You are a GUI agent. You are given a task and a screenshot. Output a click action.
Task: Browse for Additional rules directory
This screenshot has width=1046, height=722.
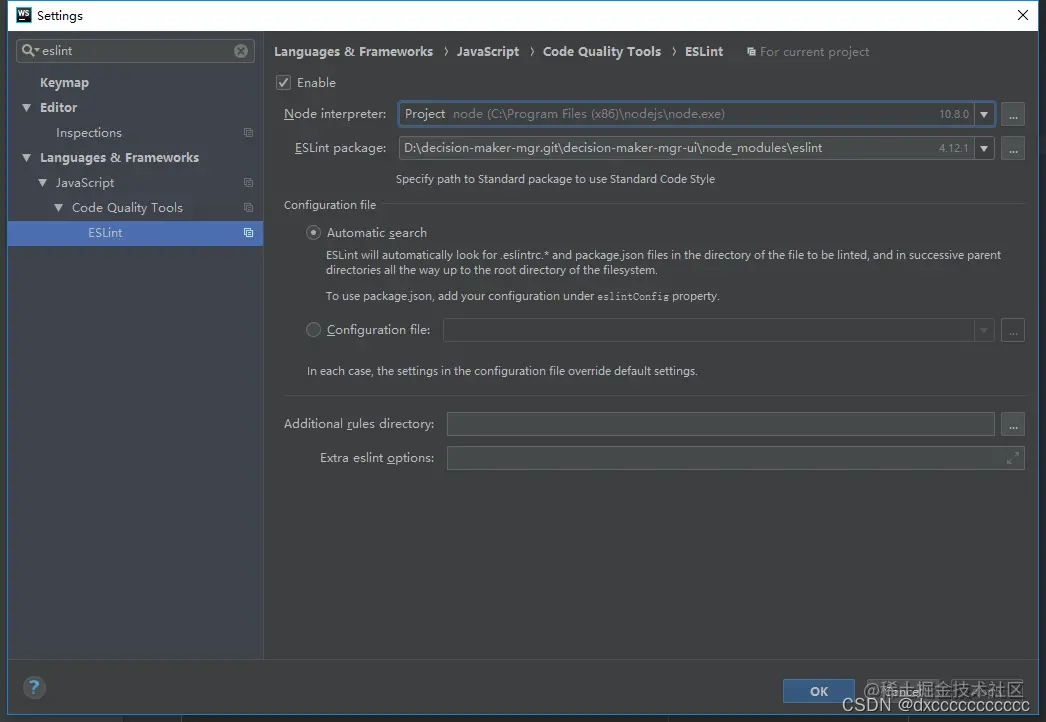[x=1013, y=424]
